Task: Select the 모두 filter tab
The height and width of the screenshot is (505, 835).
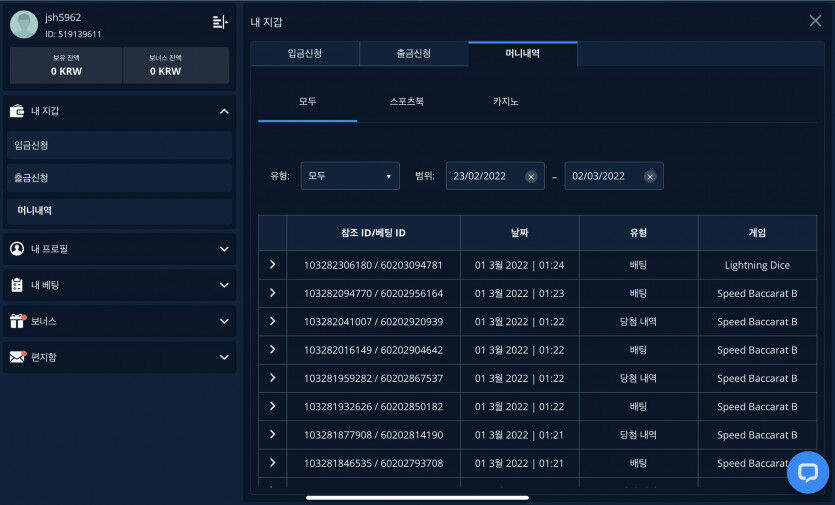Action: click(307, 101)
